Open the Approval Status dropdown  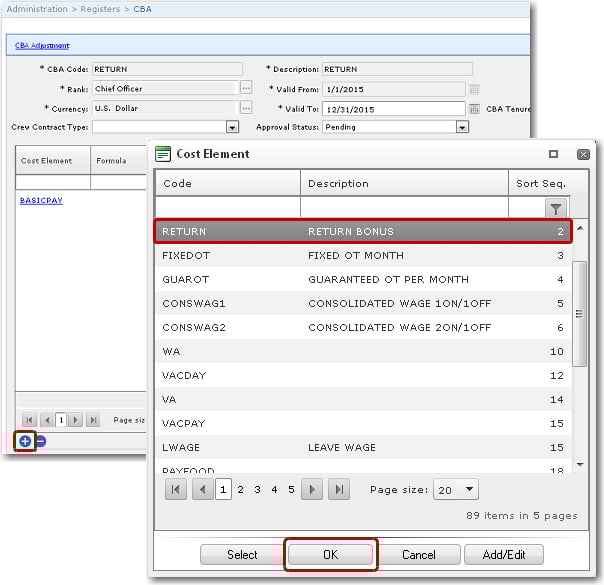pos(462,127)
